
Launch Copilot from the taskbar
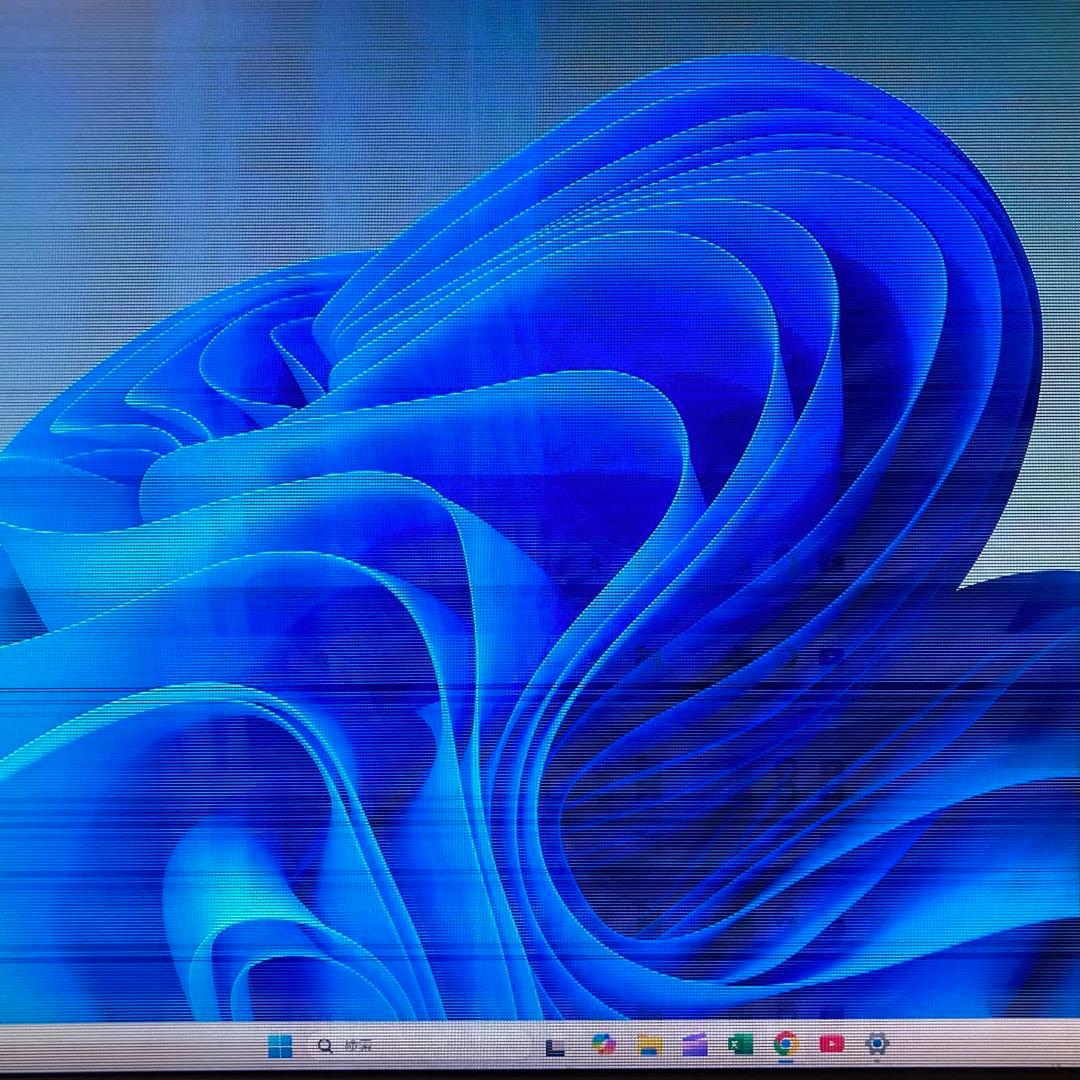coord(602,1045)
